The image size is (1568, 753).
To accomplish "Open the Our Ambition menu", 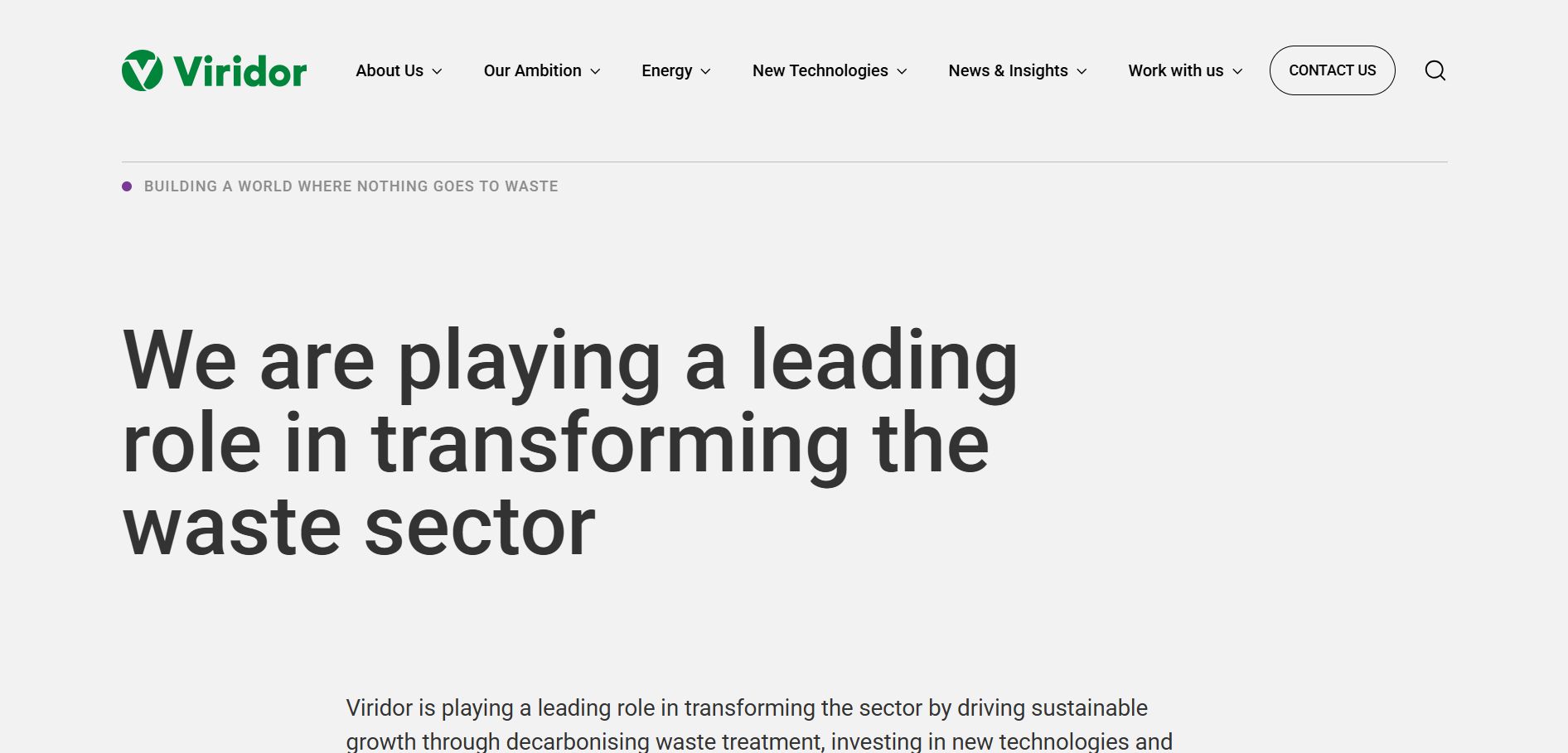I will (x=532, y=70).
